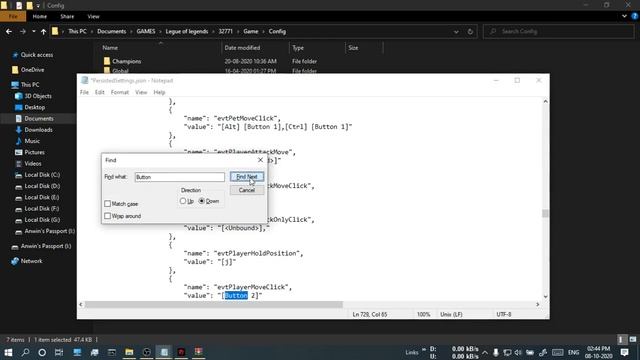
Task: Click Notepad vertical scrollbar thumb
Action: coord(545,213)
